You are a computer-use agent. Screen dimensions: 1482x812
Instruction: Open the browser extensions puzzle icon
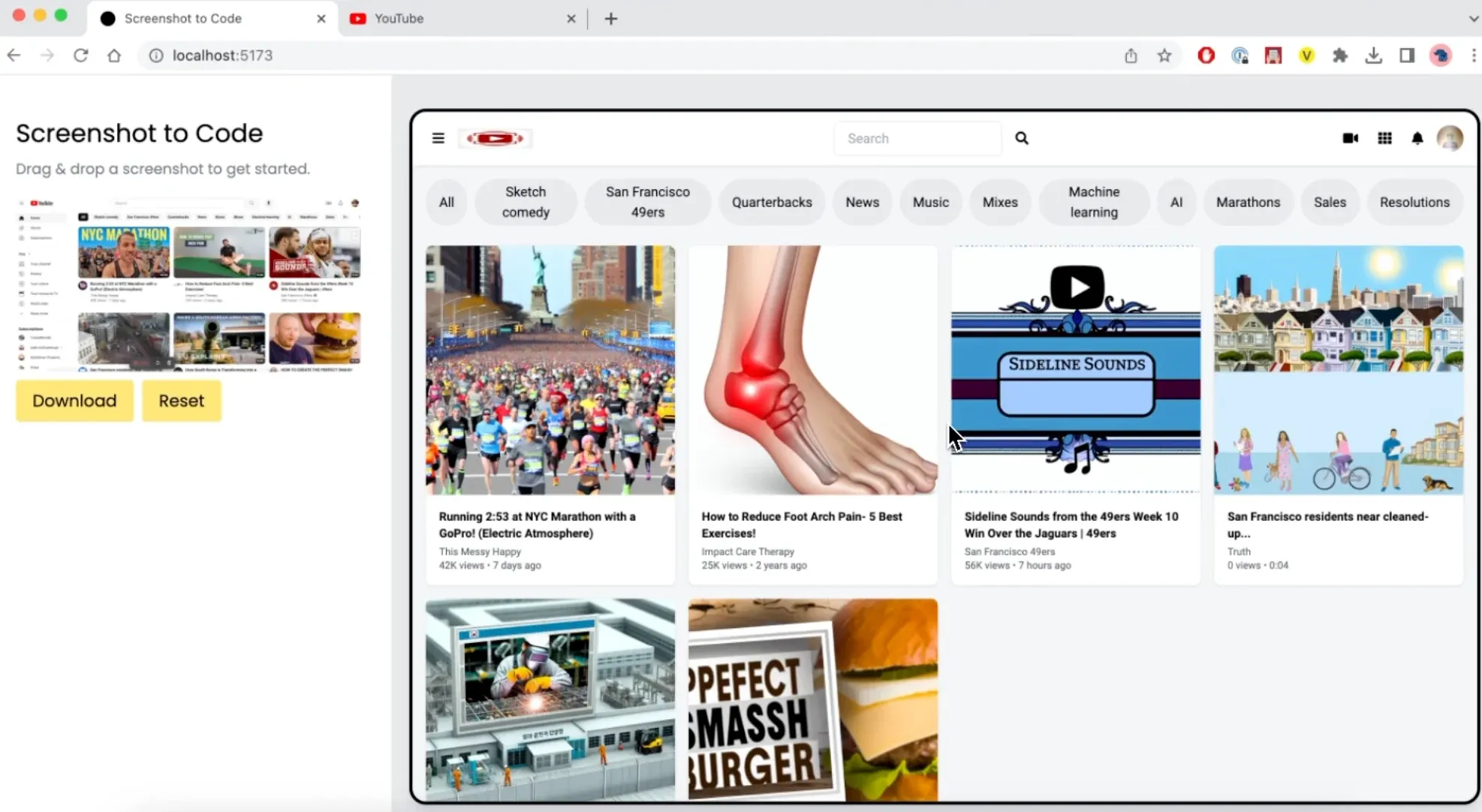tap(1339, 56)
